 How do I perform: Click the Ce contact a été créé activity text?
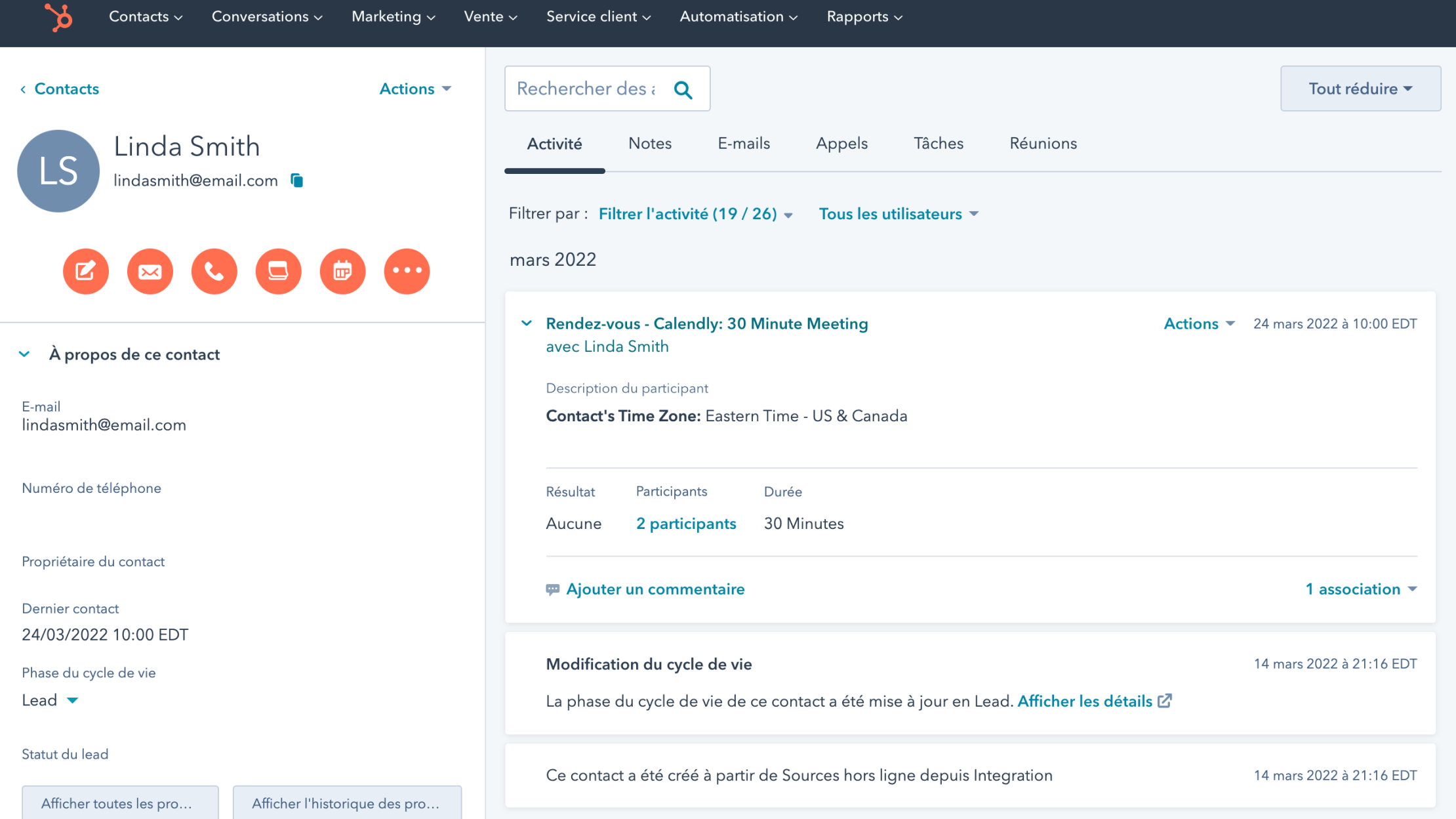[x=799, y=776]
